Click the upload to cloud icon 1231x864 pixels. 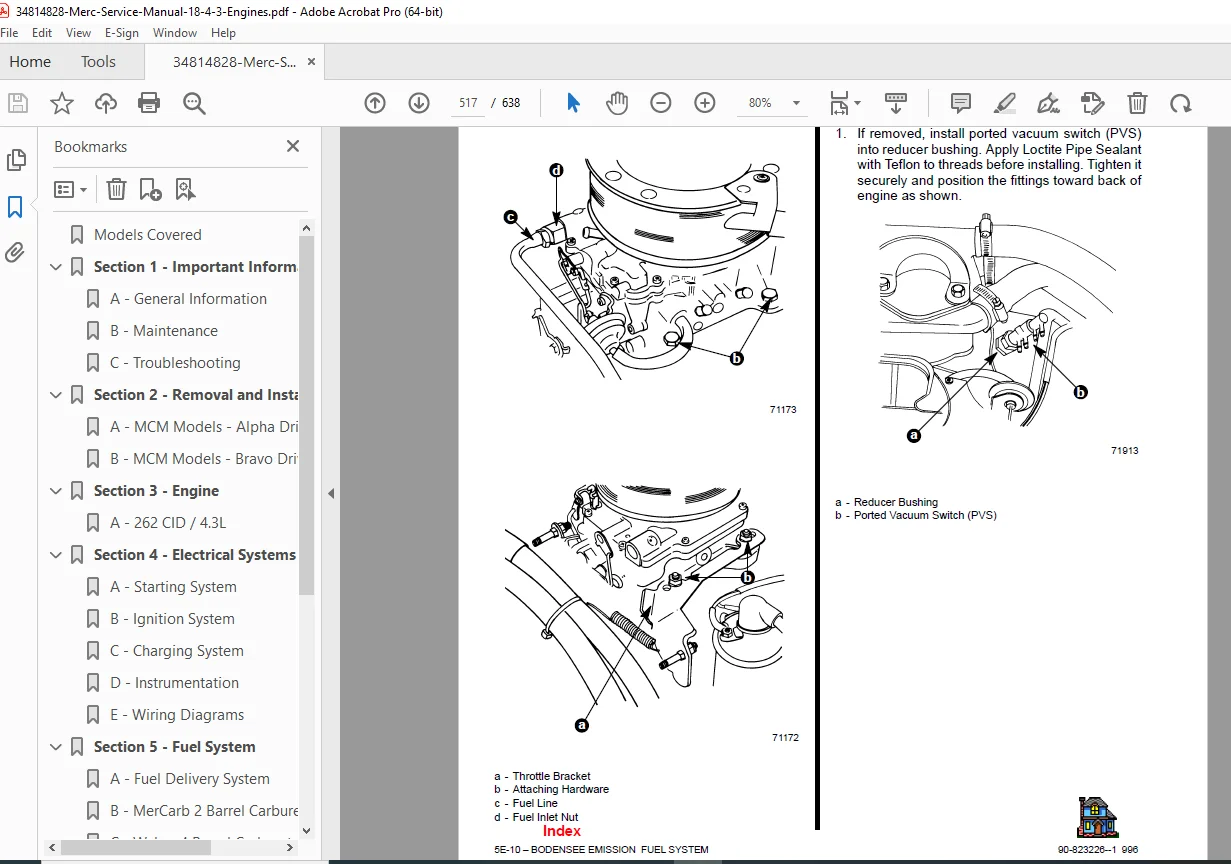click(106, 103)
